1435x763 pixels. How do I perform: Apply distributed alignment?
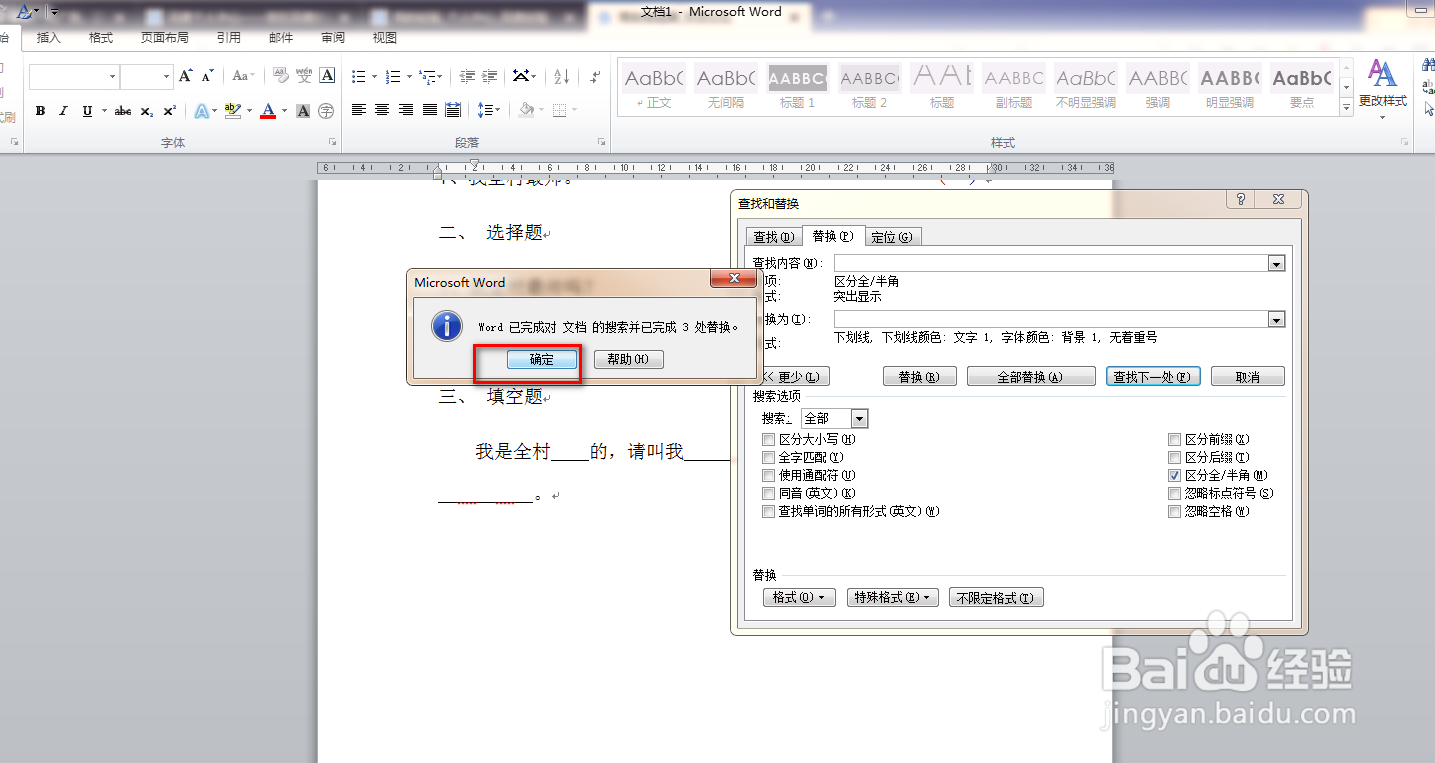453,110
